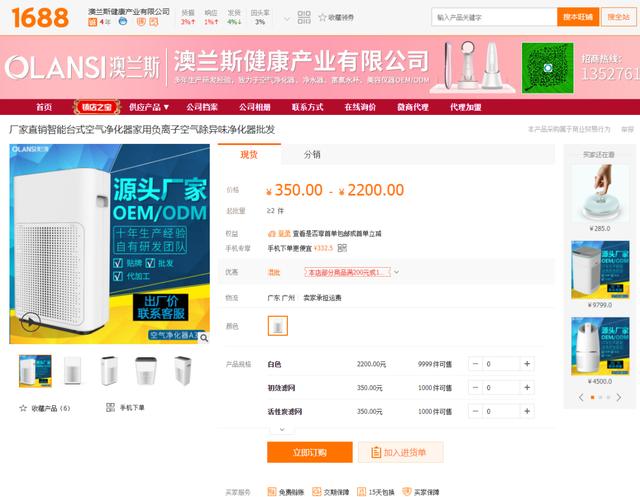640x497 pixels.
Task: Increase quantity for 活性炭滤网 row
Action: 527,411
